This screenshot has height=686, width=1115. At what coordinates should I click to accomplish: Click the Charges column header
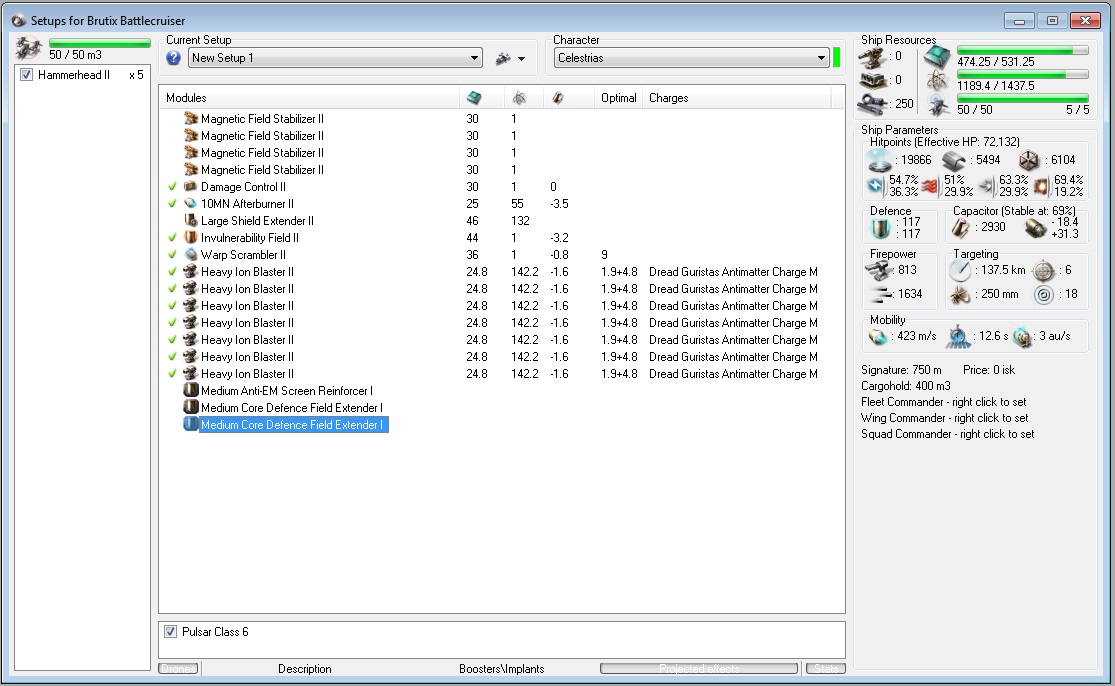(737, 98)
